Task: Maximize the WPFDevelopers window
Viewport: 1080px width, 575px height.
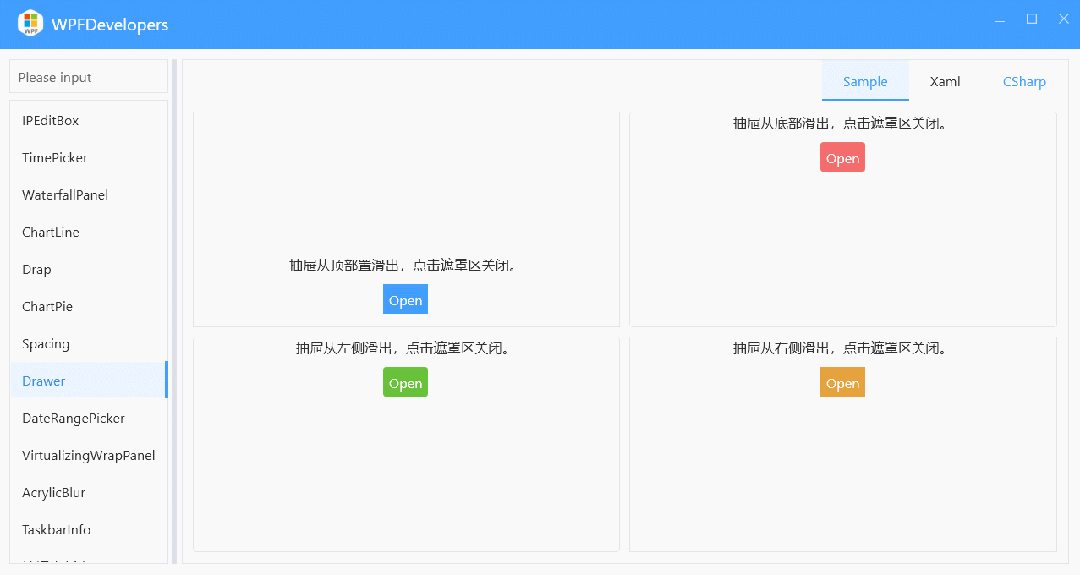Action: point(1032,19)
